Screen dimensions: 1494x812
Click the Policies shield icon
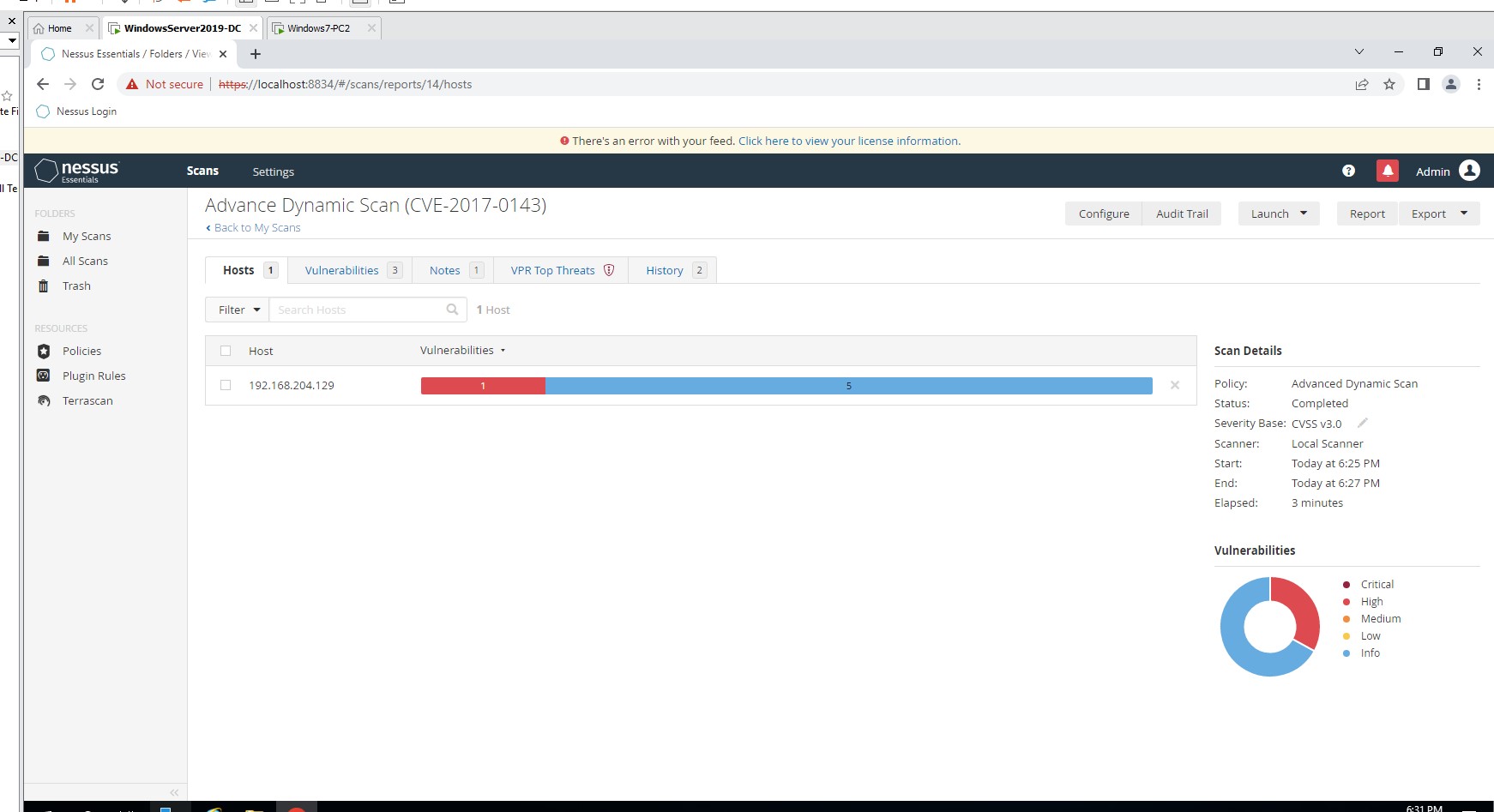point(44,351)
